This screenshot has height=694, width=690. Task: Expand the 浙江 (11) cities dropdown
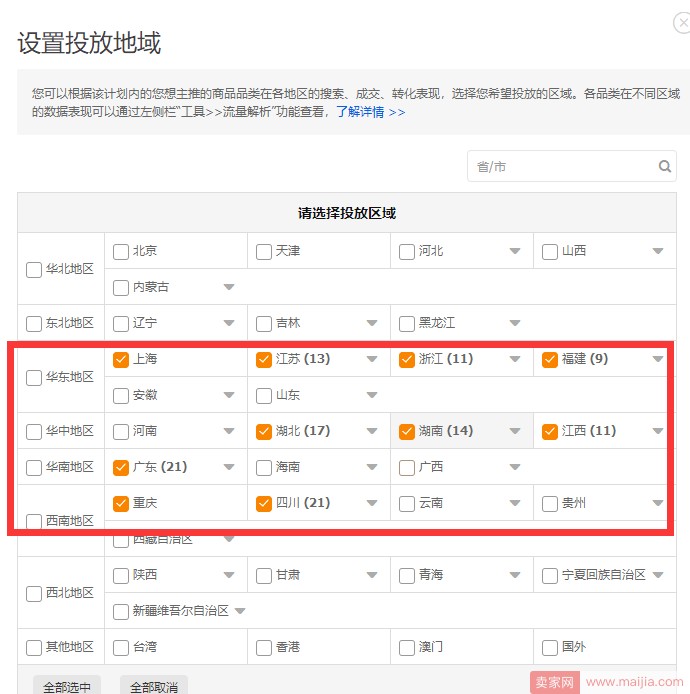tap(515, 359)
